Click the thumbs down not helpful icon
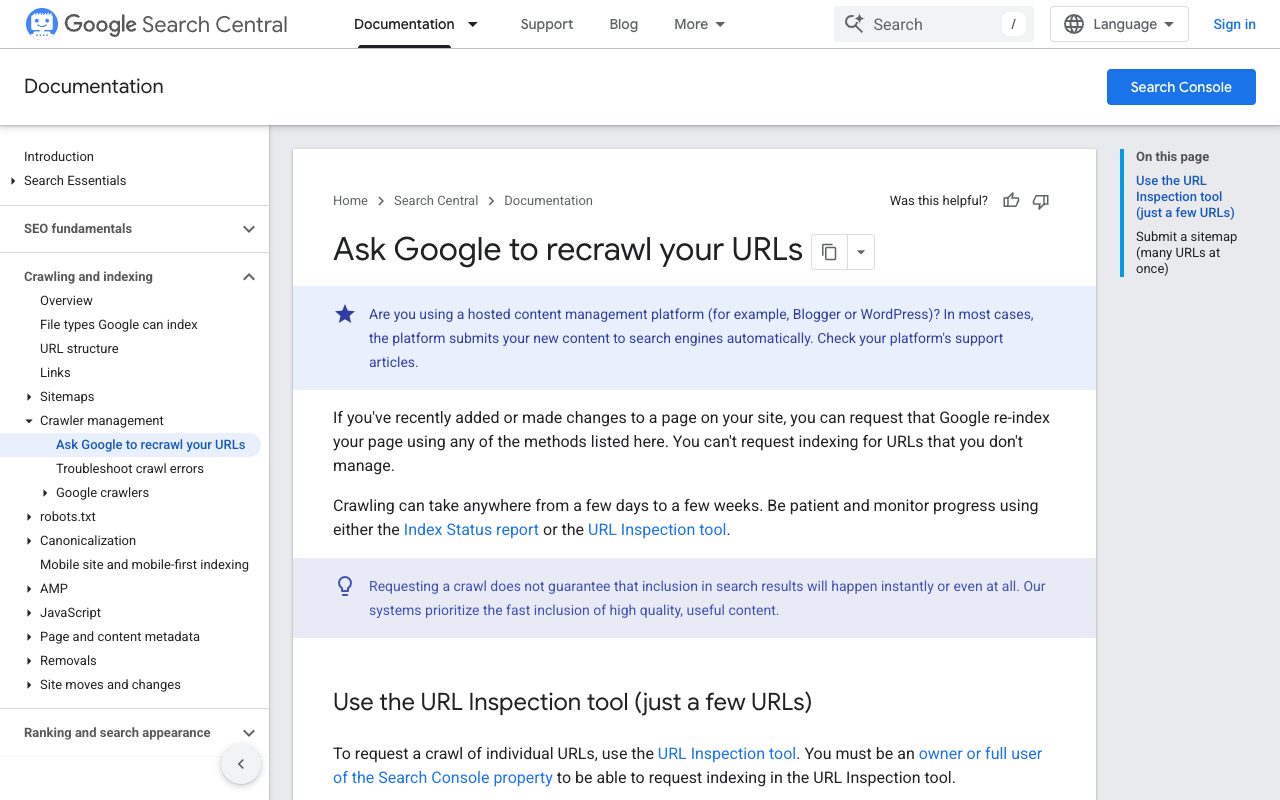The image size is (1280, 800). 1041,201
